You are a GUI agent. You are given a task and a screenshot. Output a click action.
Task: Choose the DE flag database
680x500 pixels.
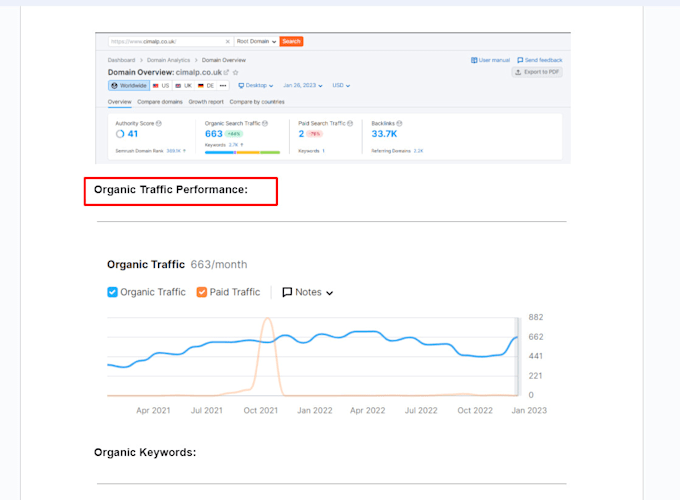[206, 85]
